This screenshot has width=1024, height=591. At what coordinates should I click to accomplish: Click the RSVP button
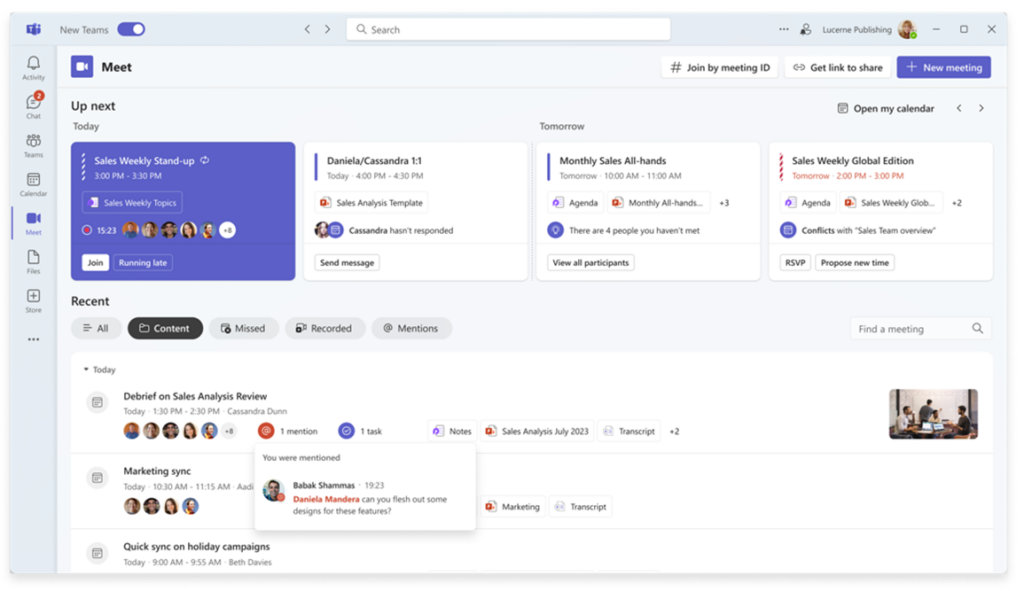[795, 263]
